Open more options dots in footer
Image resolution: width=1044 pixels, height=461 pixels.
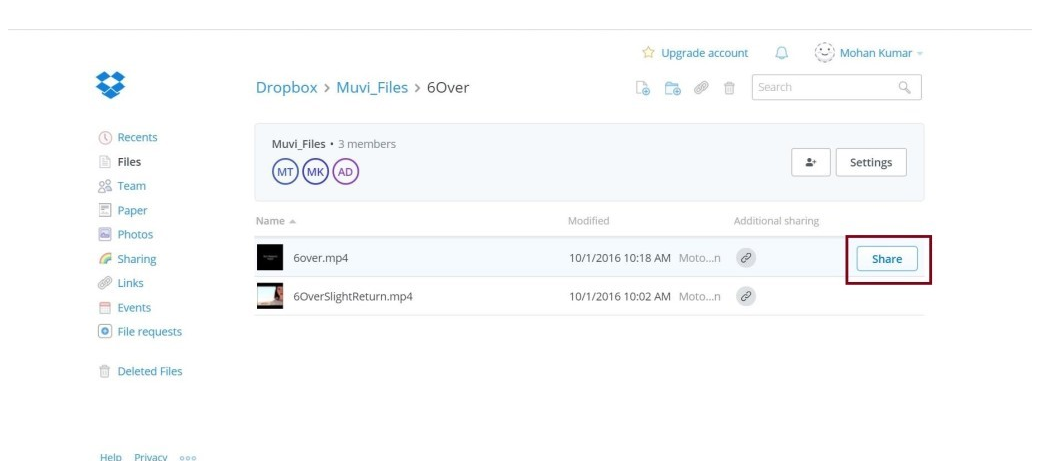pos(188,458)
